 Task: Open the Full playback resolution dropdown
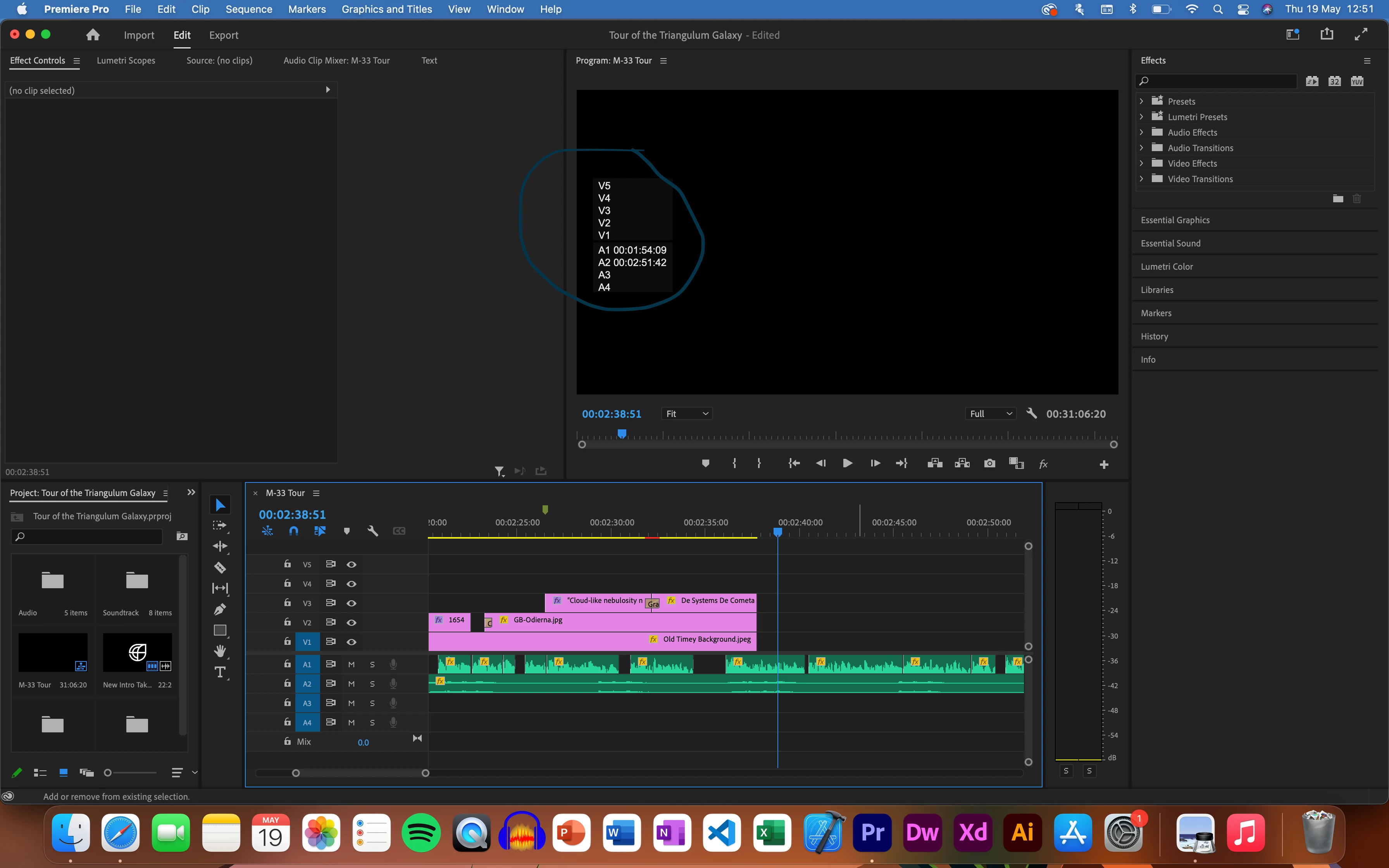(x=990, y=414)
